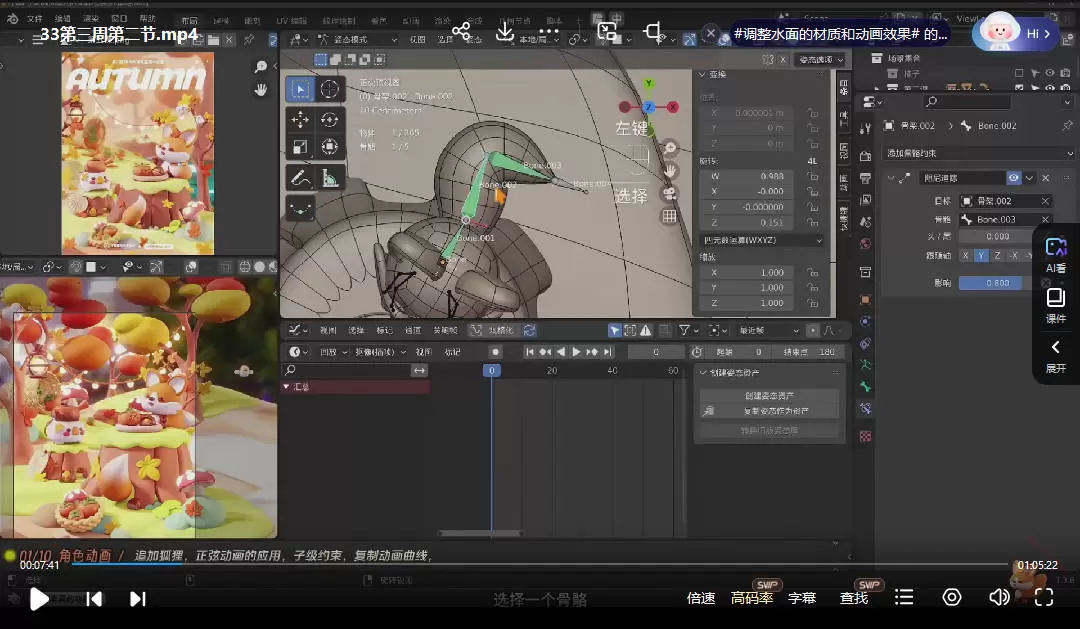This screenshot has width=1080, height=629.
Task: Activate the Move tool
Action: (300, 119)
